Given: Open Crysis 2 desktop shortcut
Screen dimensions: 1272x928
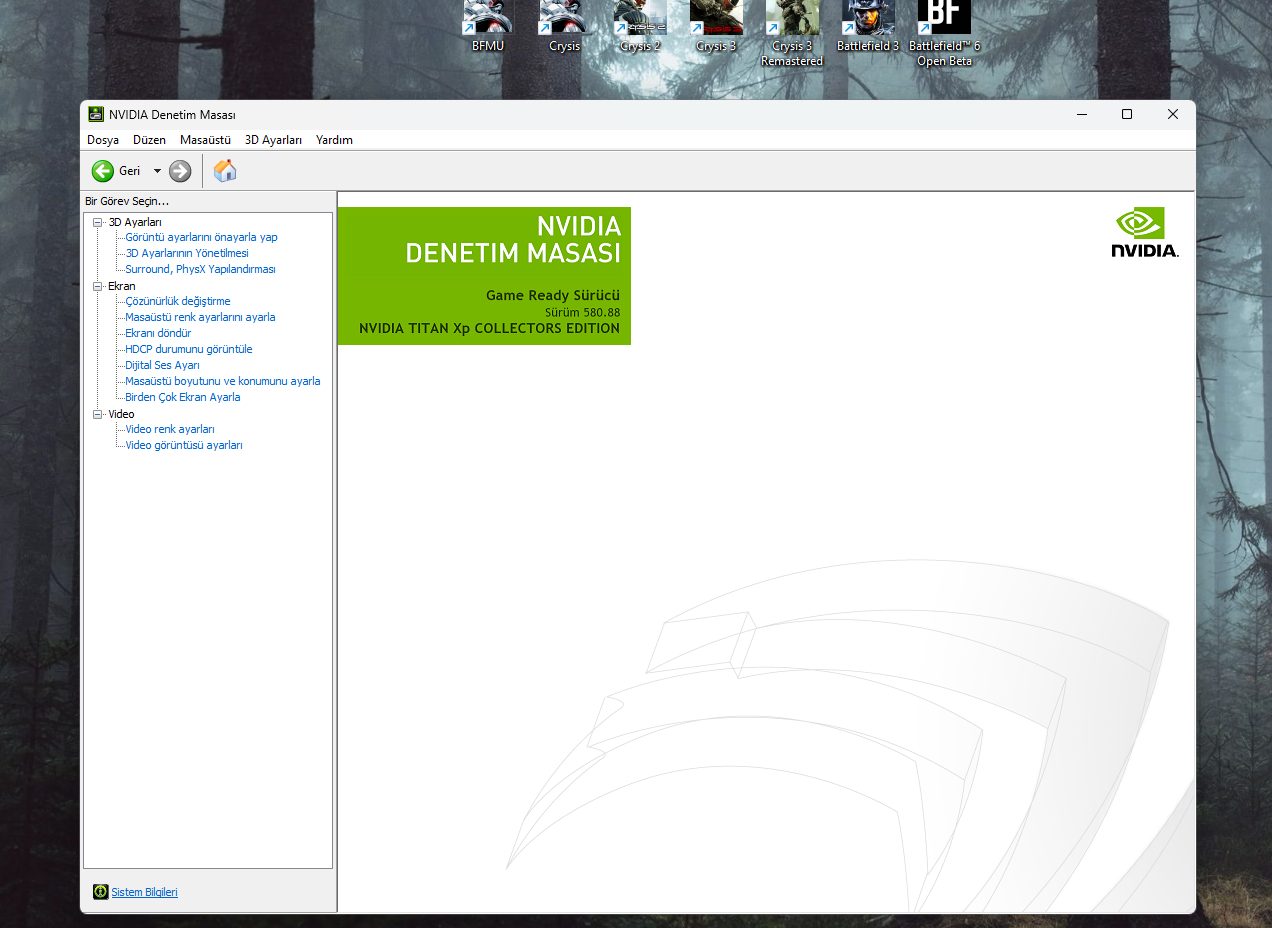Looking at the screenshot, I should [640, 26].
